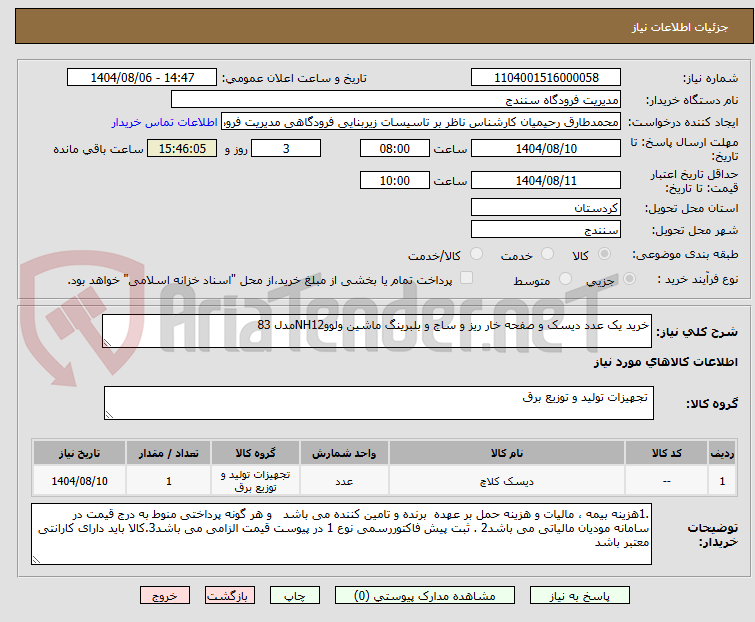Click the table date cell 1404/08/10

pyautogui.click(x=79, y=481)
